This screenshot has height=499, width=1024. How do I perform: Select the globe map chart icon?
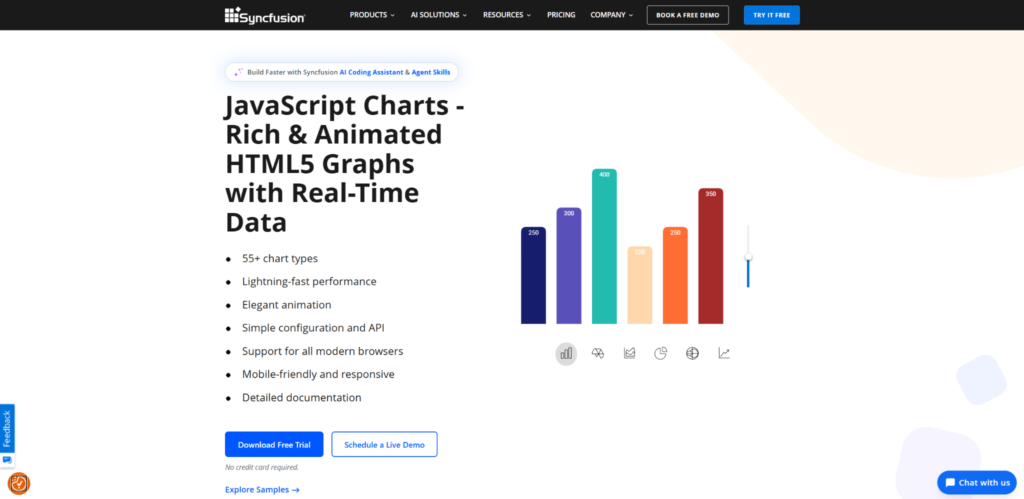pyautogui.click(x=692, y=353)
